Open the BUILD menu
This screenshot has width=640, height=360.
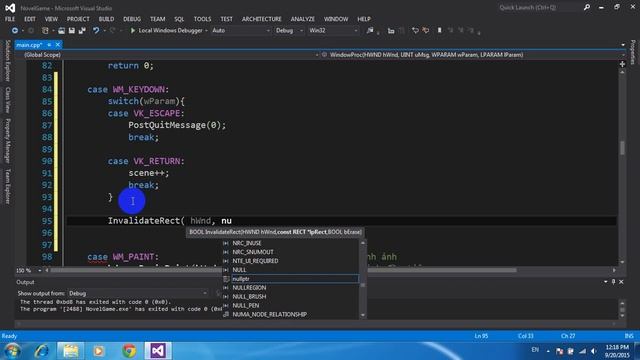point(106,19)
